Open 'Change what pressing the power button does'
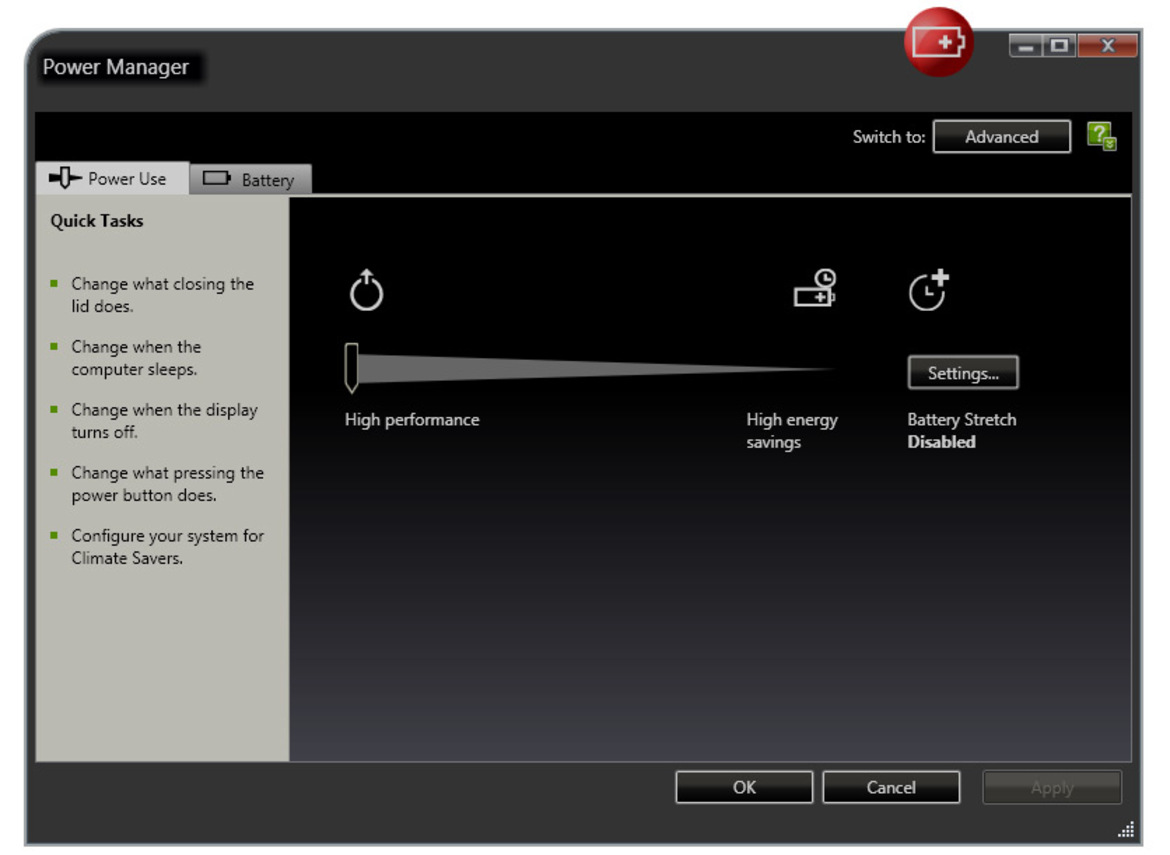This screenshot has width=1170, height=855. click(168, 483)
